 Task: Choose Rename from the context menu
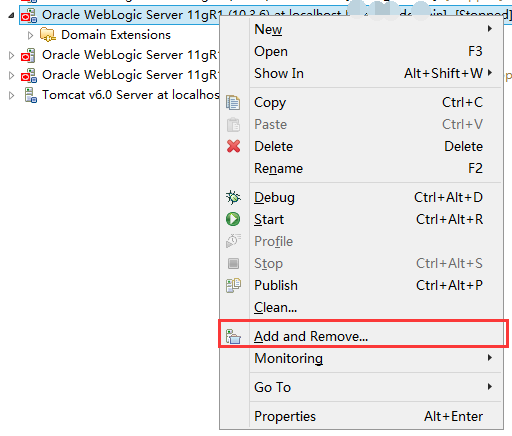coord(361,168)
